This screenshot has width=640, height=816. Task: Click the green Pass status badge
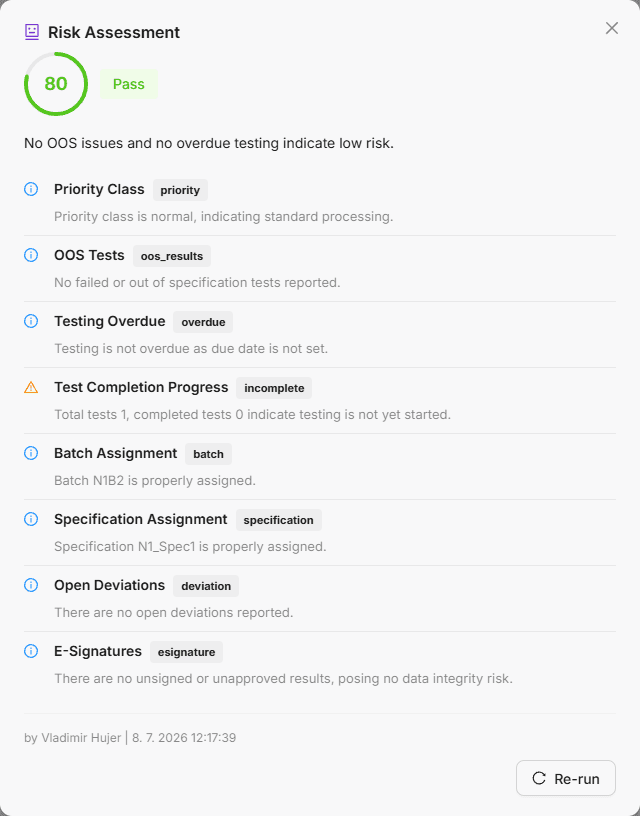click(129, 84)
